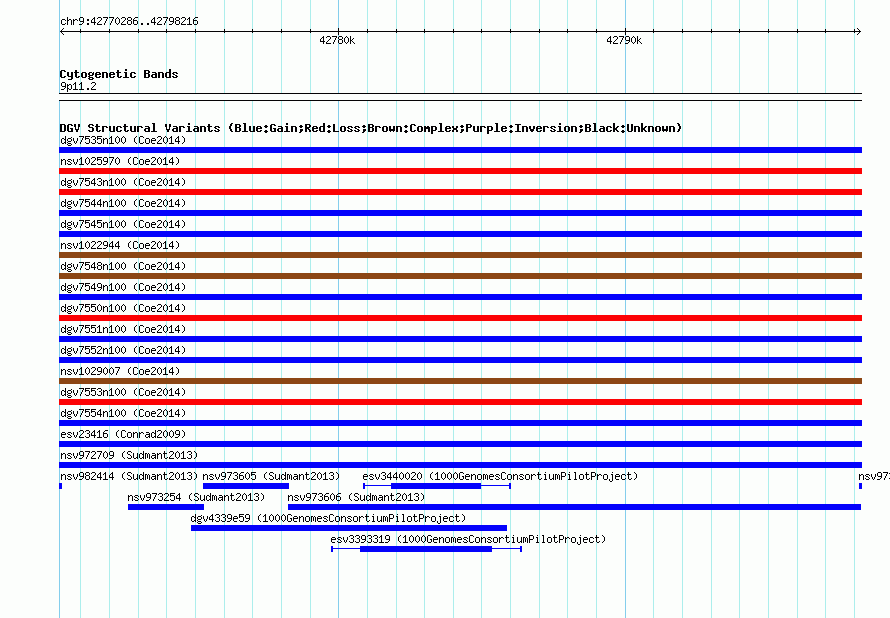Click the red bar under dgv7553n100
Screen dimensions: 890x618
point(460,402)
